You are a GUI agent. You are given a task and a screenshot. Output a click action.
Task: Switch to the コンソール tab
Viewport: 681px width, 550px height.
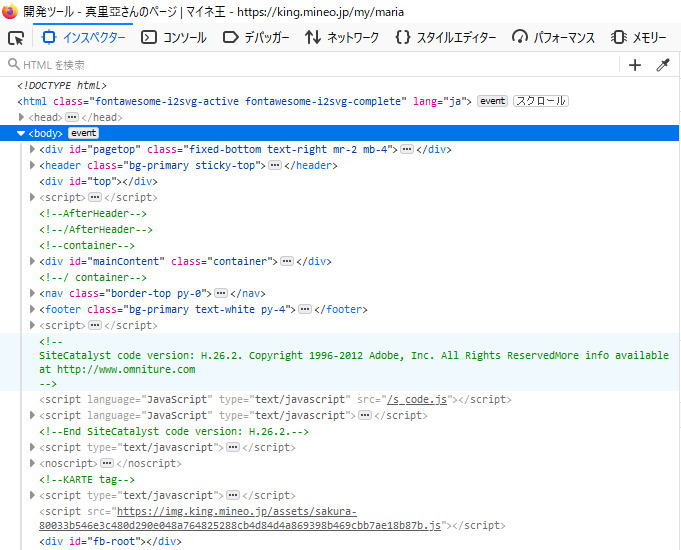[174, 38]
